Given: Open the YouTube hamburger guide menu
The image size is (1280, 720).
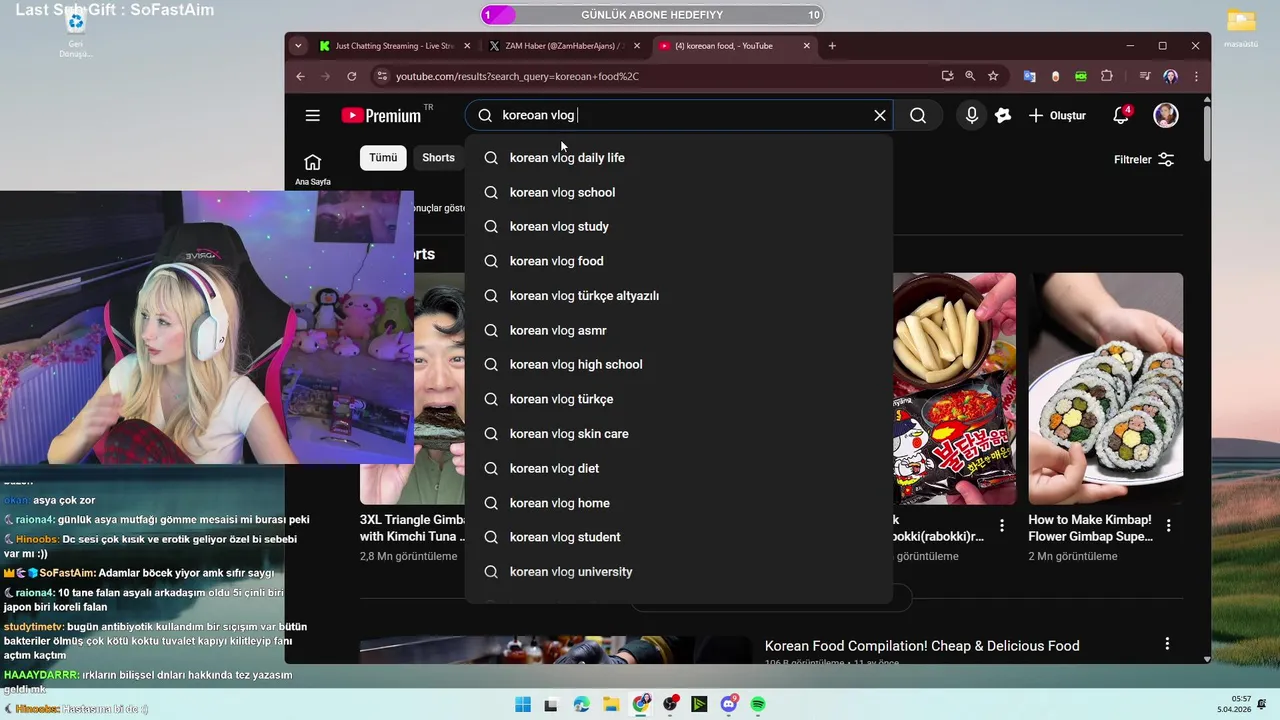Looking at the screenshot, I should coord(312,115).
